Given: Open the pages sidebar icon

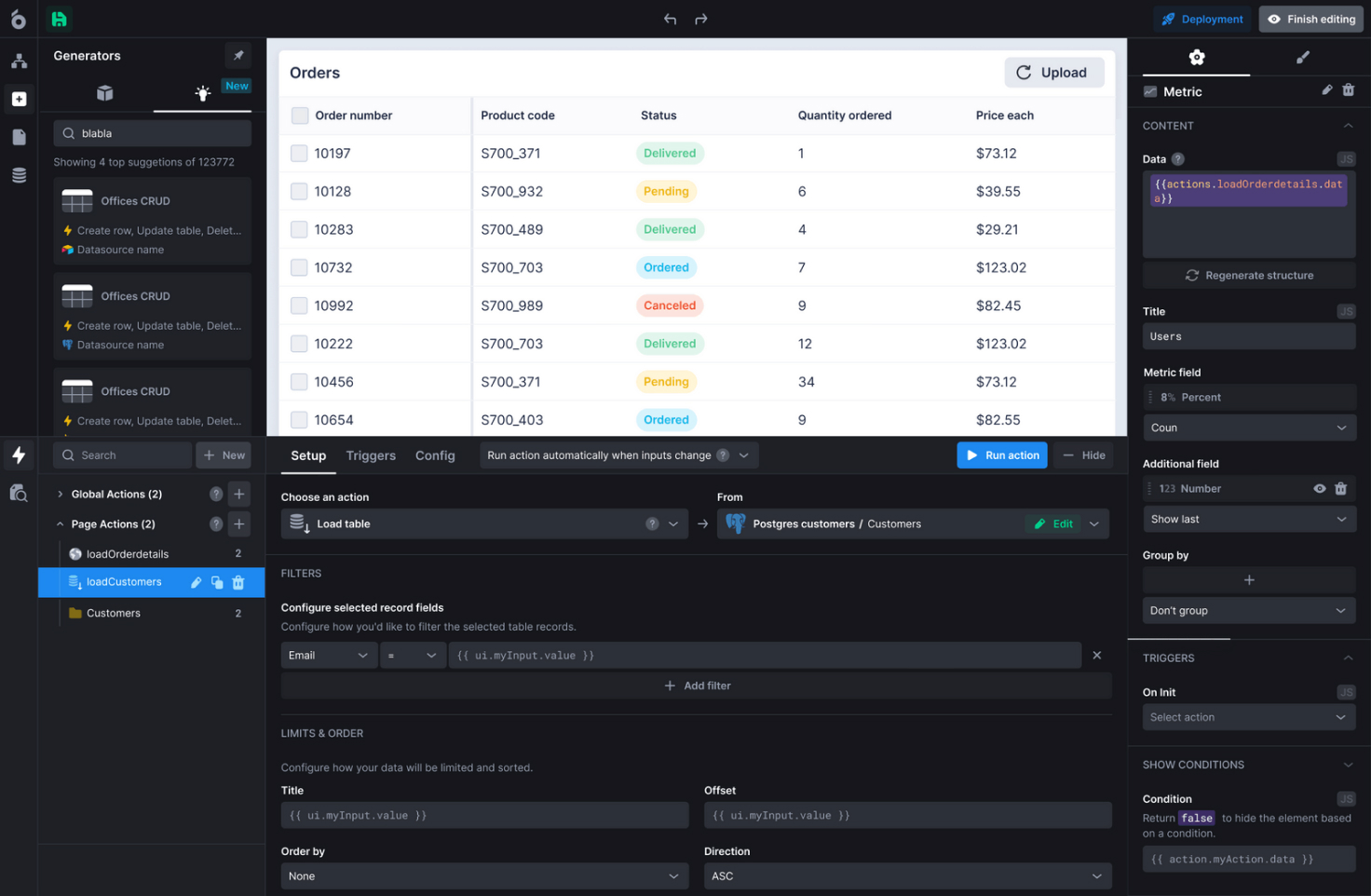Looking at the screenshot, I should 19,136.
